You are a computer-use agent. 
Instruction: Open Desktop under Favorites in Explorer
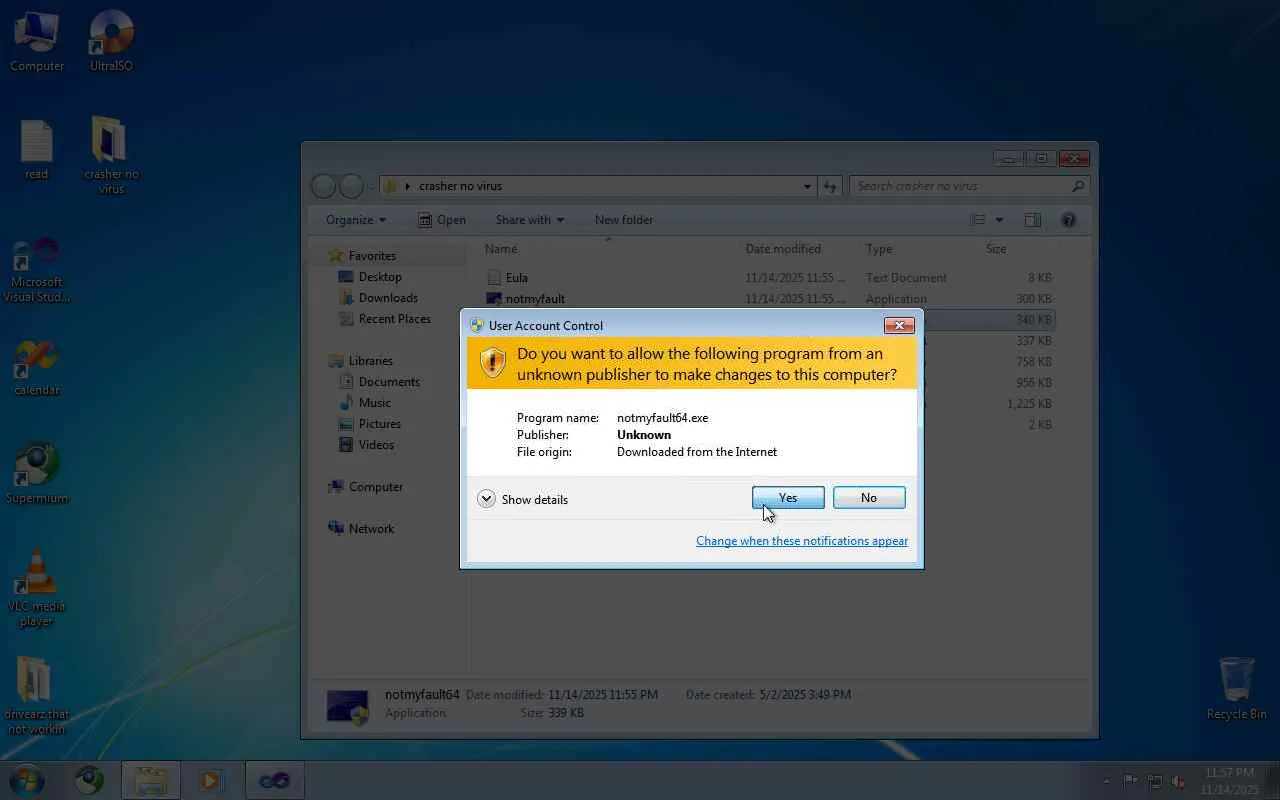click(x=370, y=277)
